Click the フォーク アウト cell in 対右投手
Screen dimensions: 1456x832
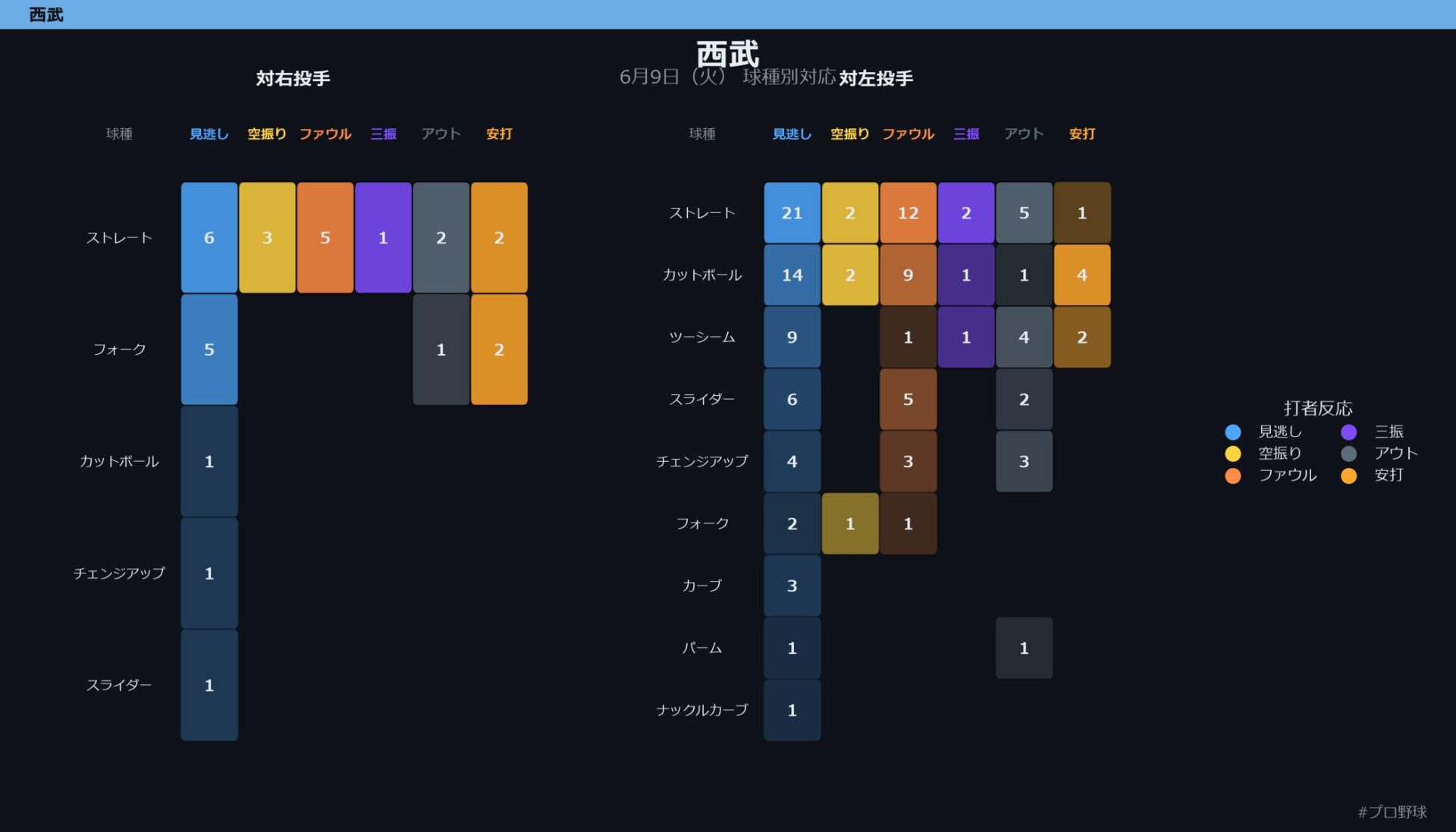point(441,350)
